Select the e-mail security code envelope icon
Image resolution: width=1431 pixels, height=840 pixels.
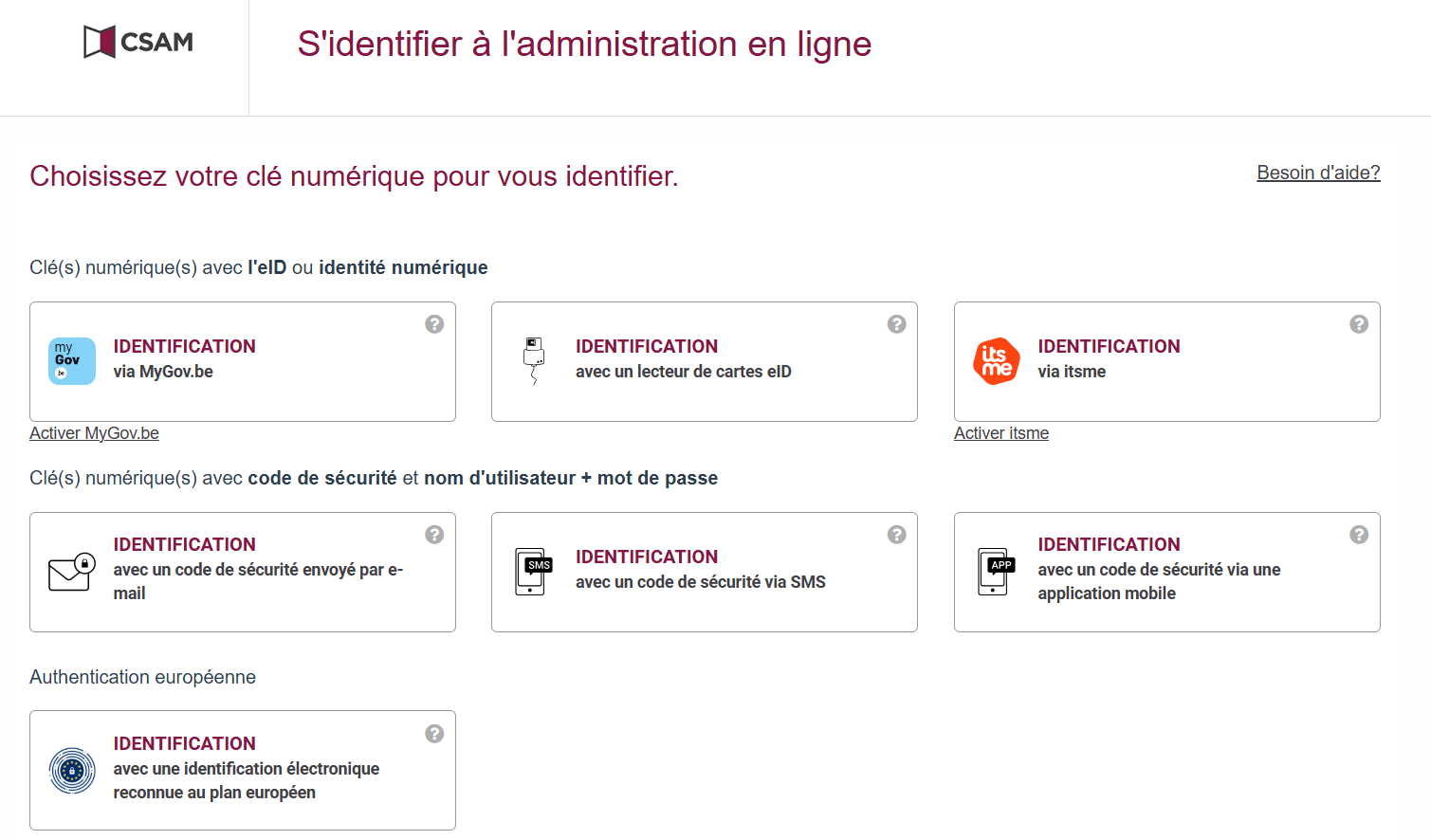click(71, 571)
